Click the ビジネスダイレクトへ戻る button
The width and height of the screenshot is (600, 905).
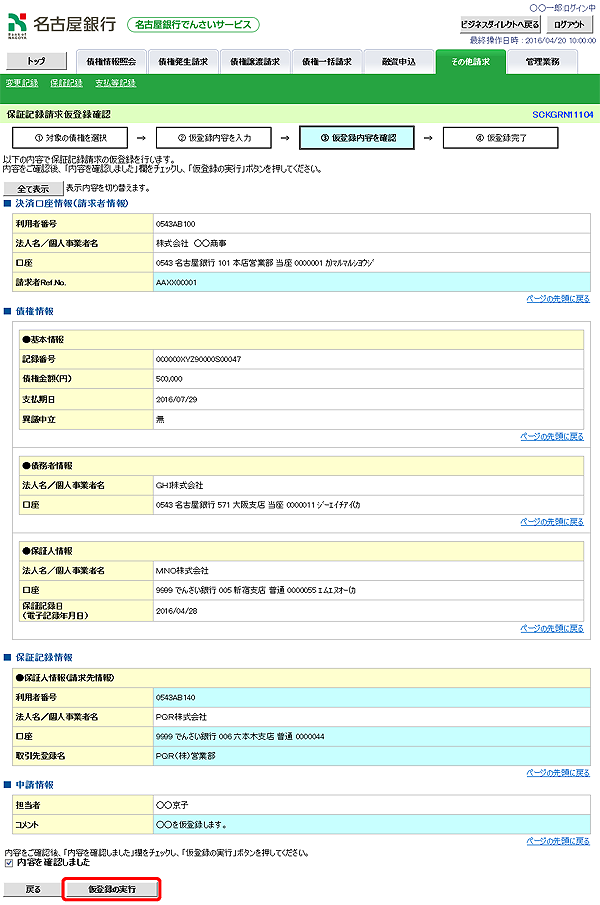500,24
